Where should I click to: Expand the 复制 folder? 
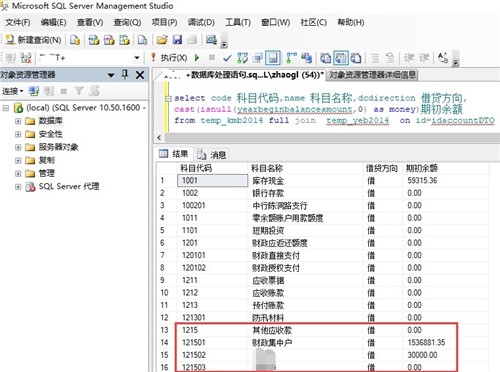[x=18, y=160]
